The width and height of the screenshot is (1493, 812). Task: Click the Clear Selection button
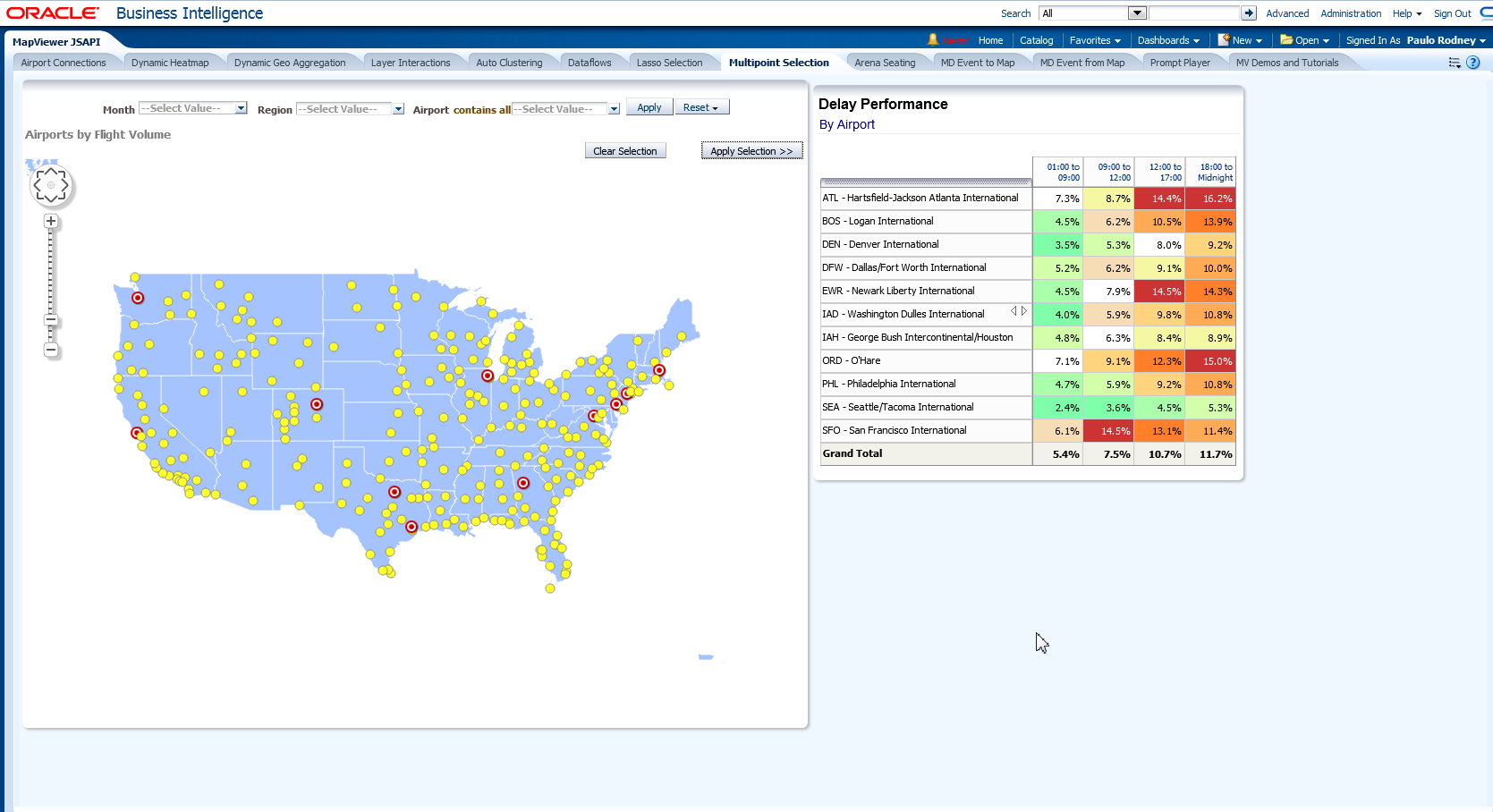coord(625,151)
